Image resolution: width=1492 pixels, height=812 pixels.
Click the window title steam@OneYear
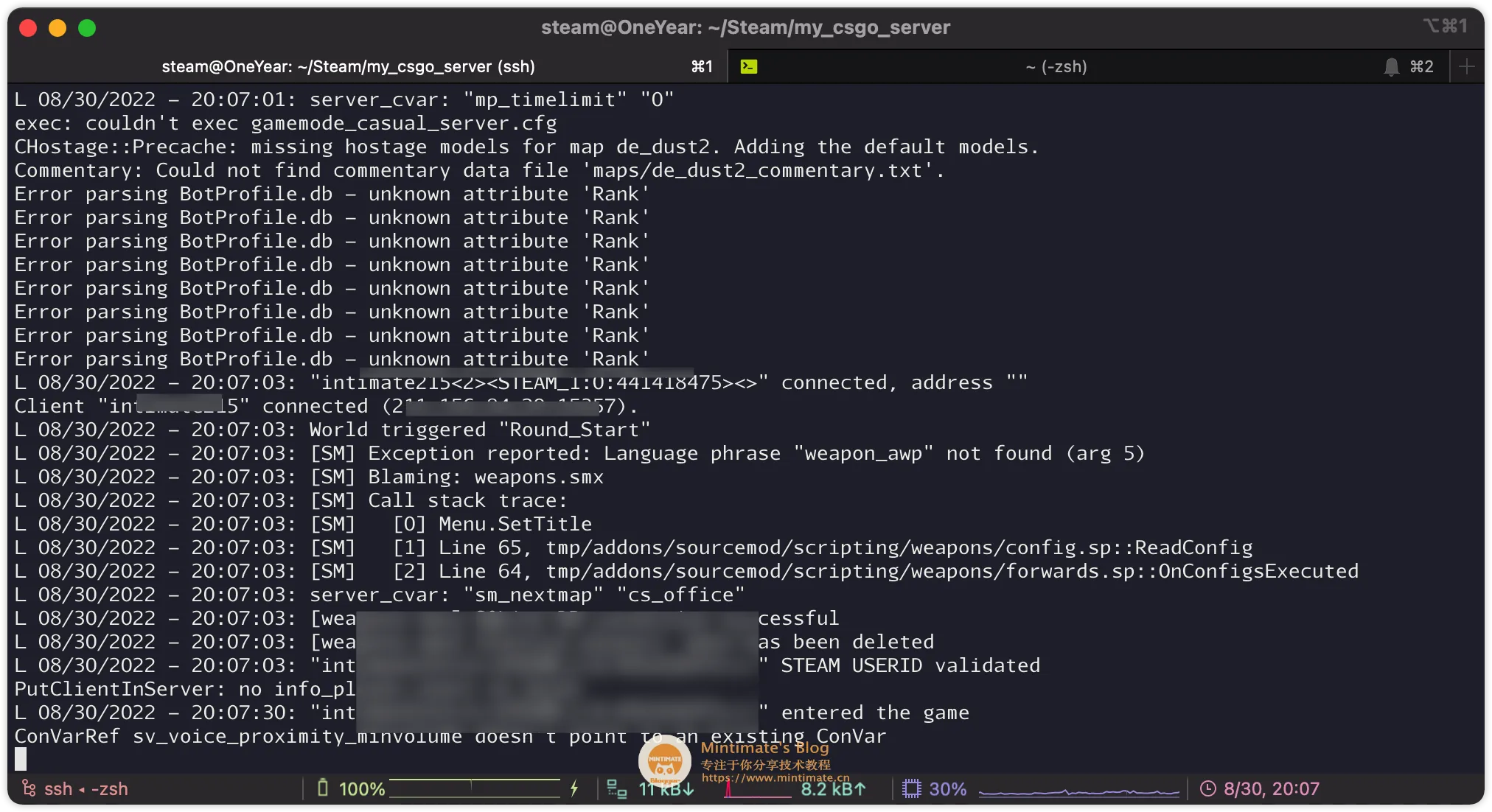745,27
